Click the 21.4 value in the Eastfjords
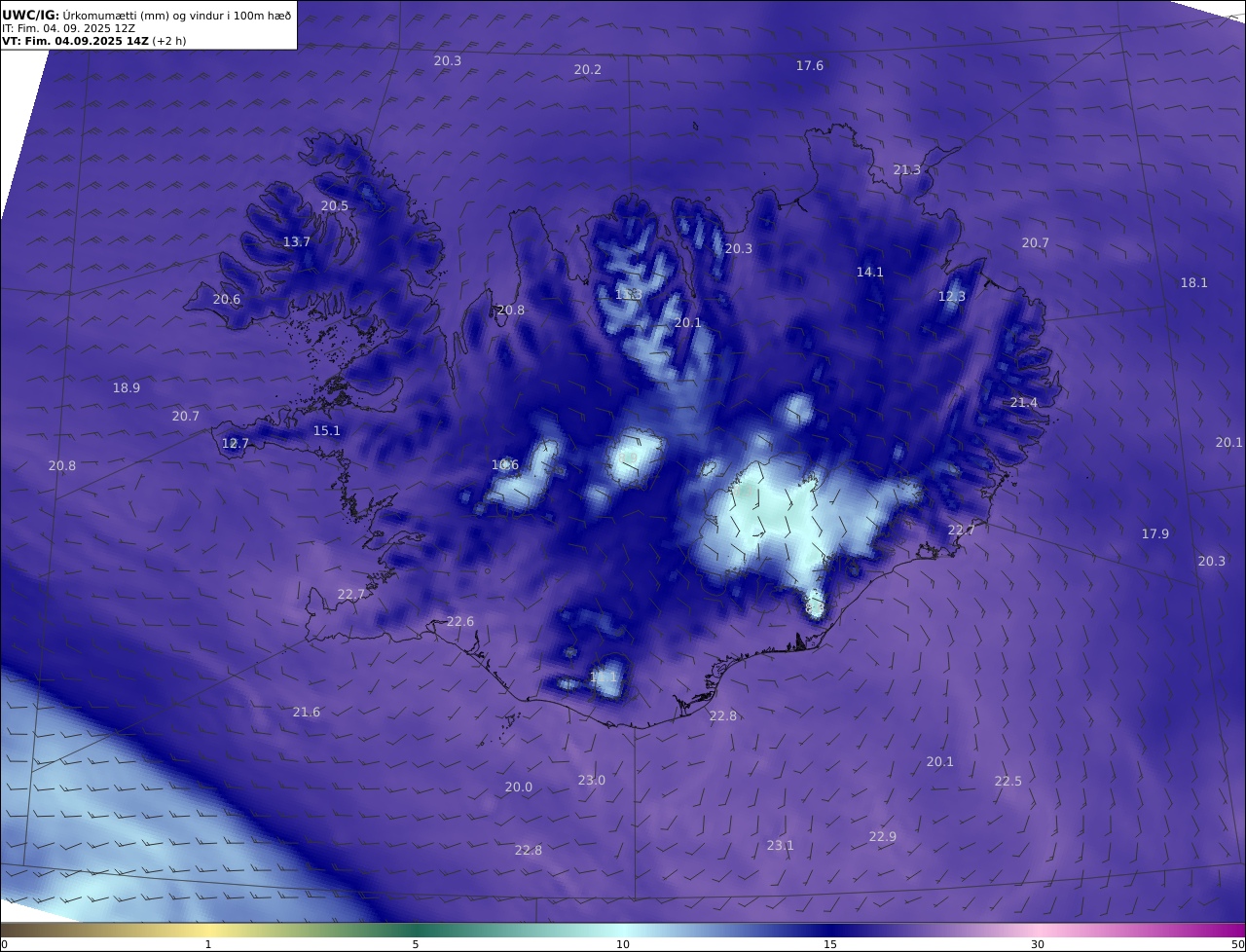Viewport: 1246px width, 952px height. [1023, 403]
